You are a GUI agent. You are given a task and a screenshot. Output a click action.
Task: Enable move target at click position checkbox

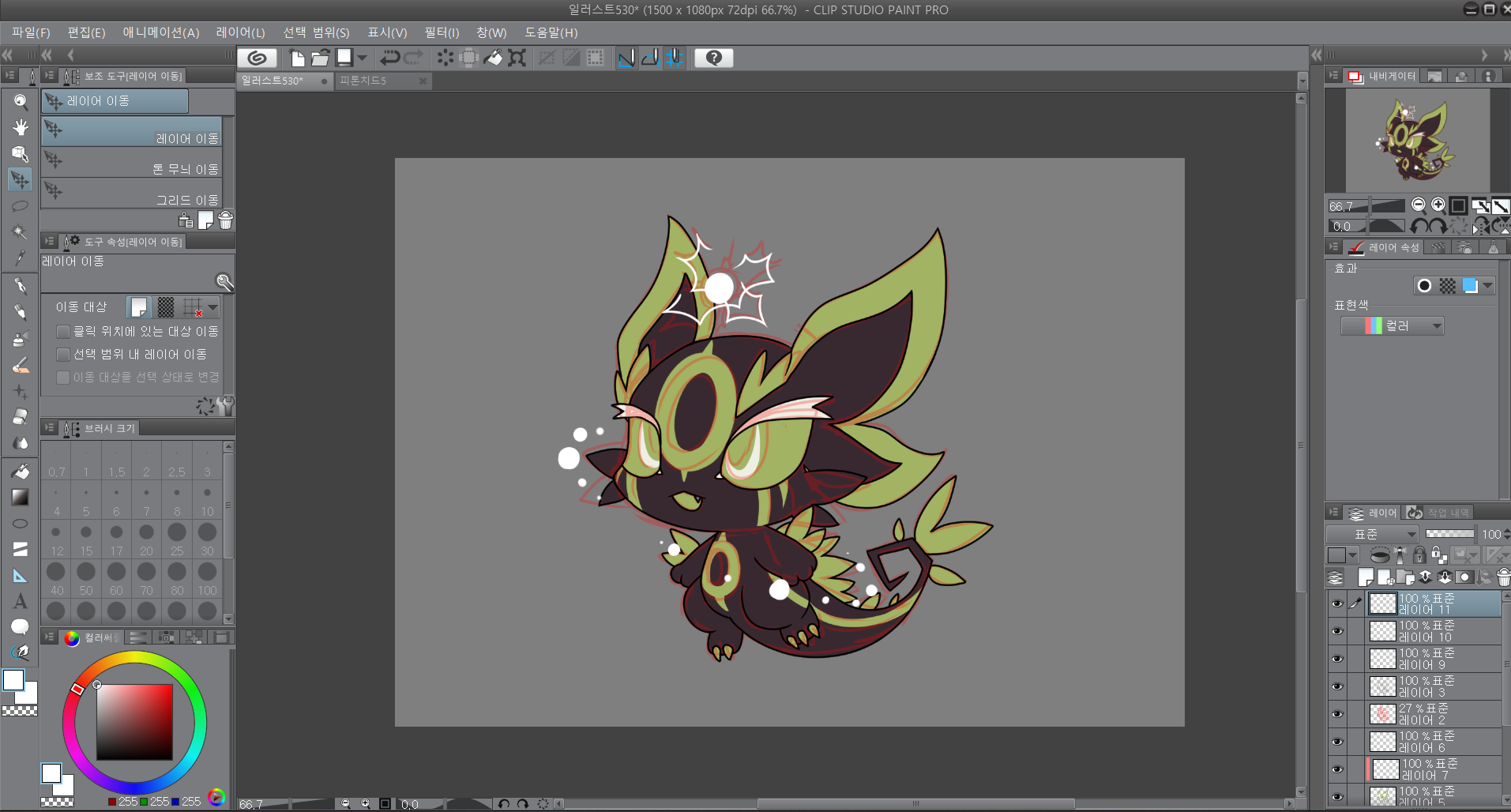pyautogui.click(x=63, y=332)
